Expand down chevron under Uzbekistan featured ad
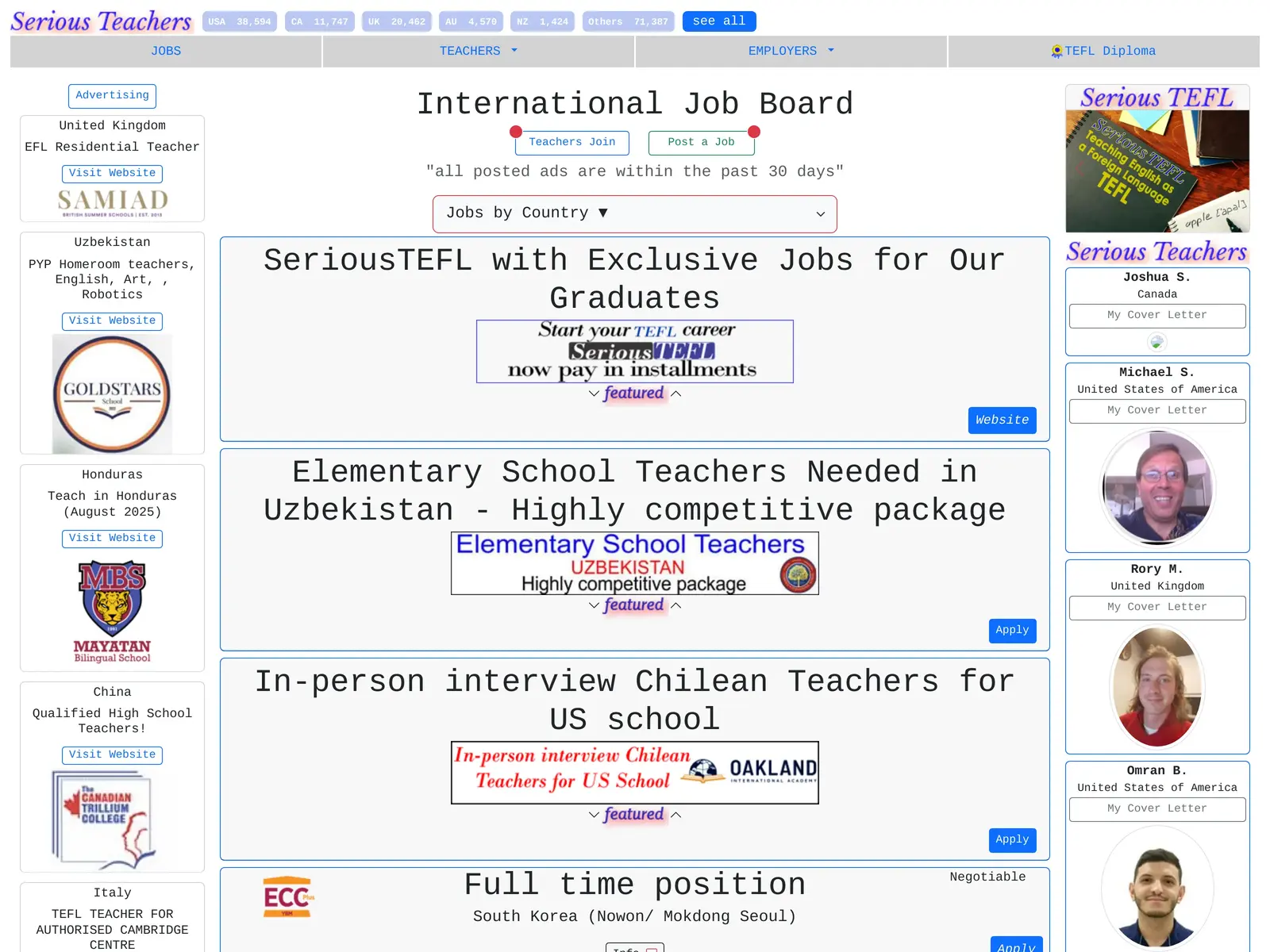The height and width of the screenshot is (952, 1270). point(594,605)
